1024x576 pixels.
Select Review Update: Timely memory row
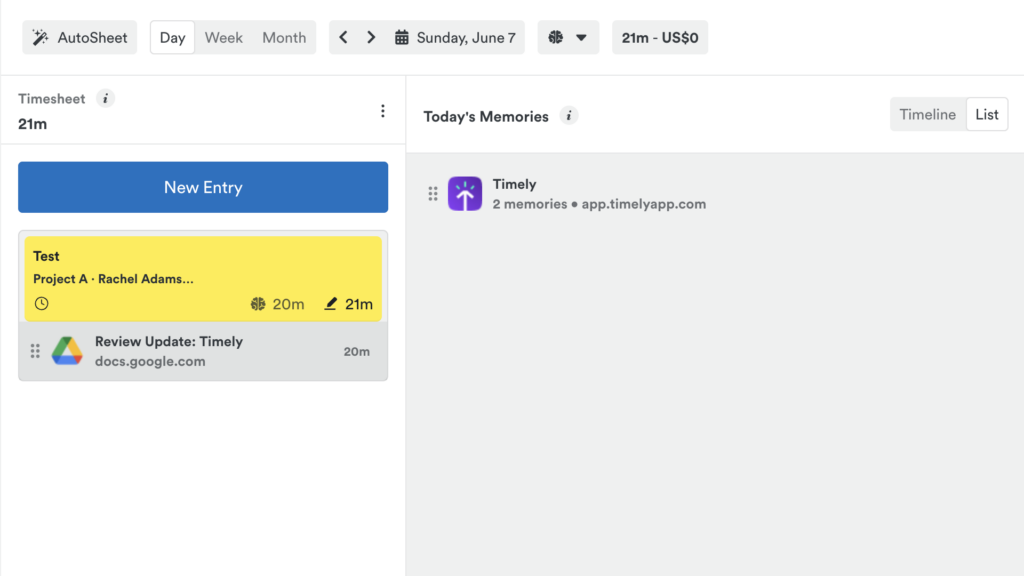(x=203, y=351)
